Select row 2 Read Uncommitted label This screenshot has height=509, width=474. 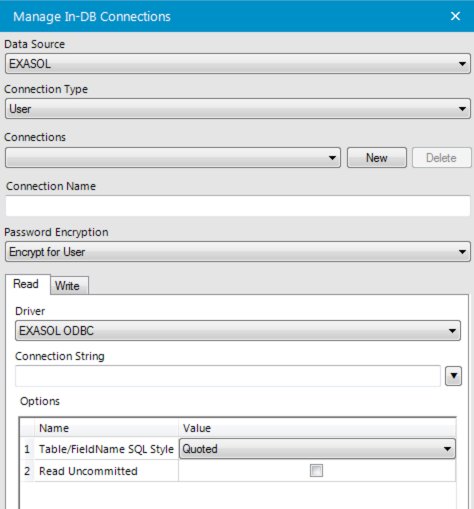coord(88,471)
